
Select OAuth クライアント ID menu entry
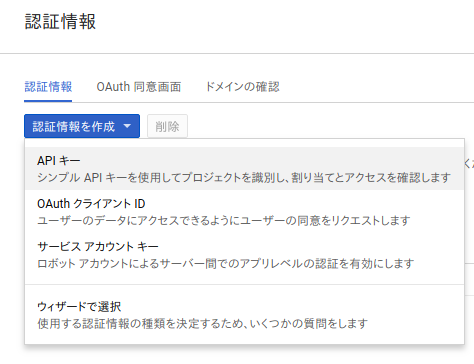(x=244, y=212)
